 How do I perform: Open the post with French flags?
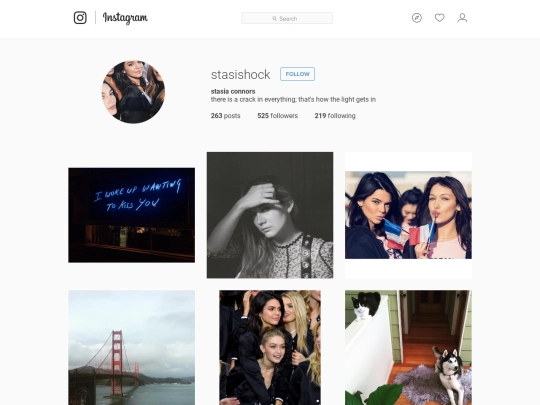pos(408,215)
